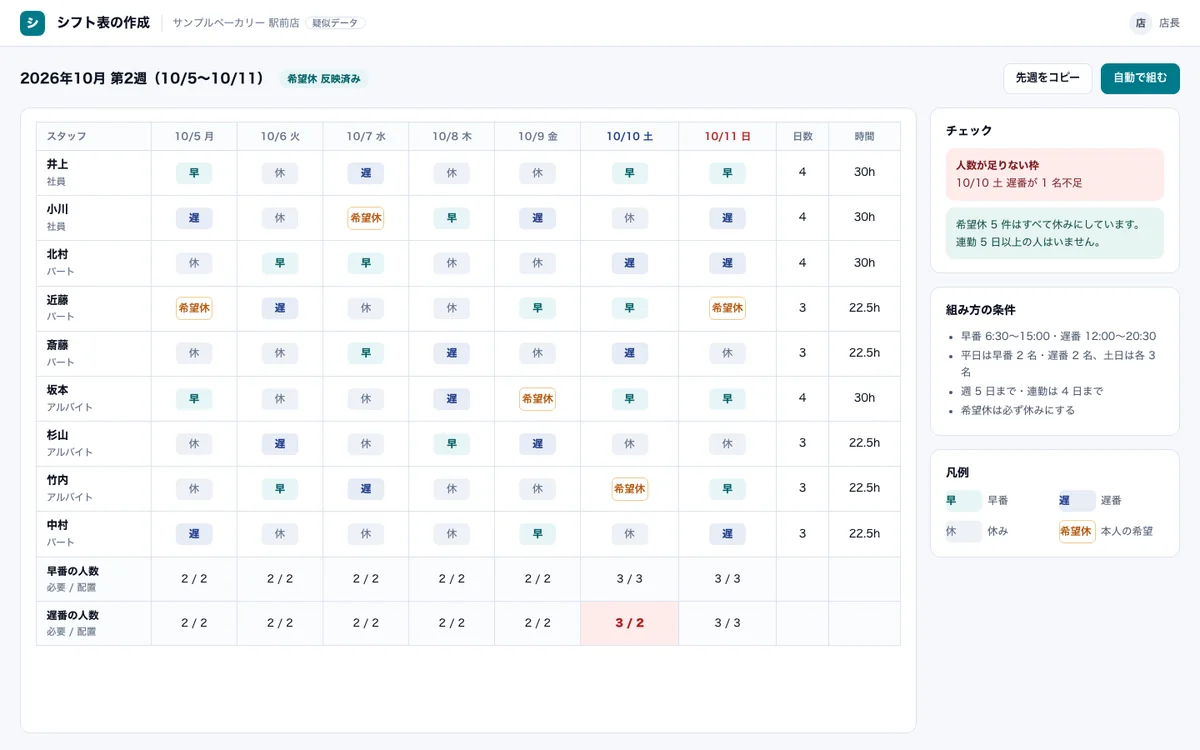Screen dimensions: 1200x750
Task: Click 近藤's 22.5h hours value
Action: coord(865,308)
